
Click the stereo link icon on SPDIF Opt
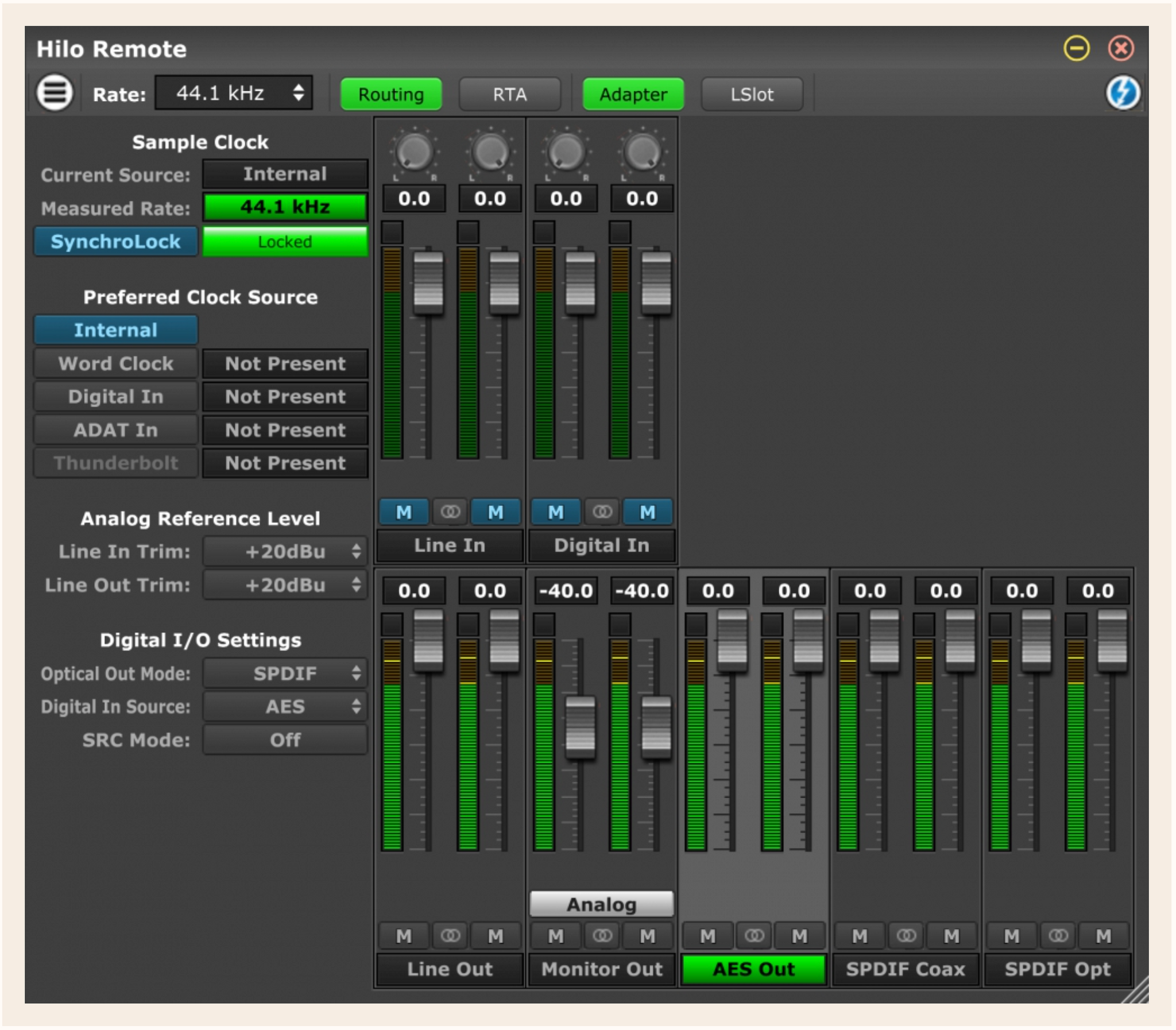(x=1059, y=936)
